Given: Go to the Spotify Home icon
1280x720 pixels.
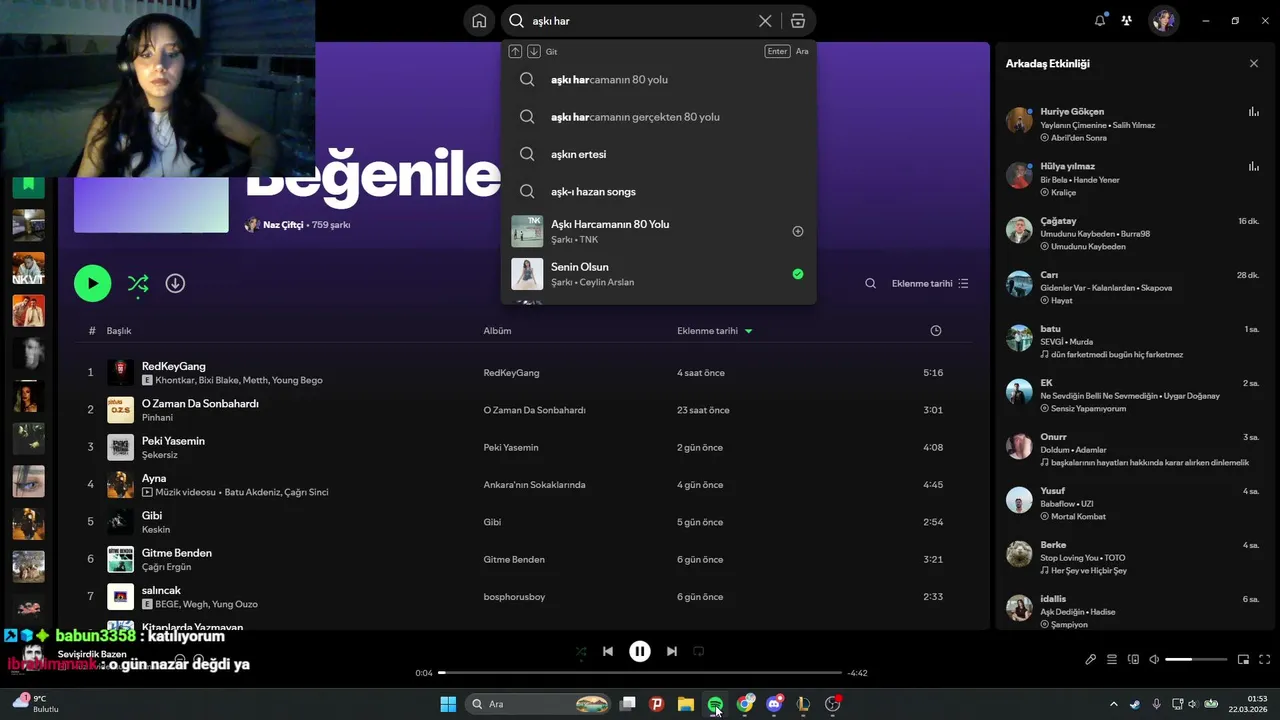Looking at the screenshot, I should click(479, 21).
